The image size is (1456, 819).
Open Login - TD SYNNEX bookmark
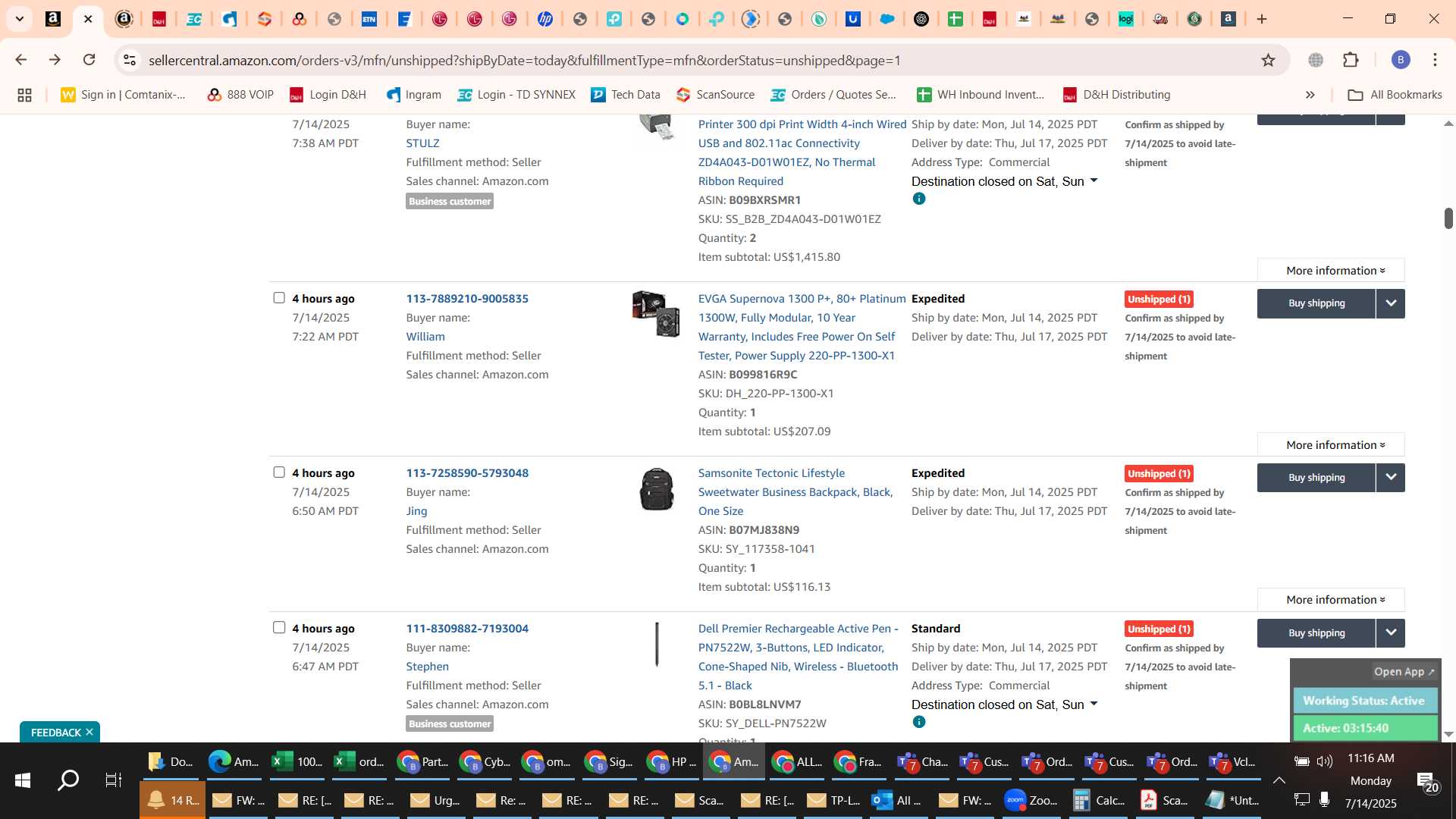click(517, 95)
